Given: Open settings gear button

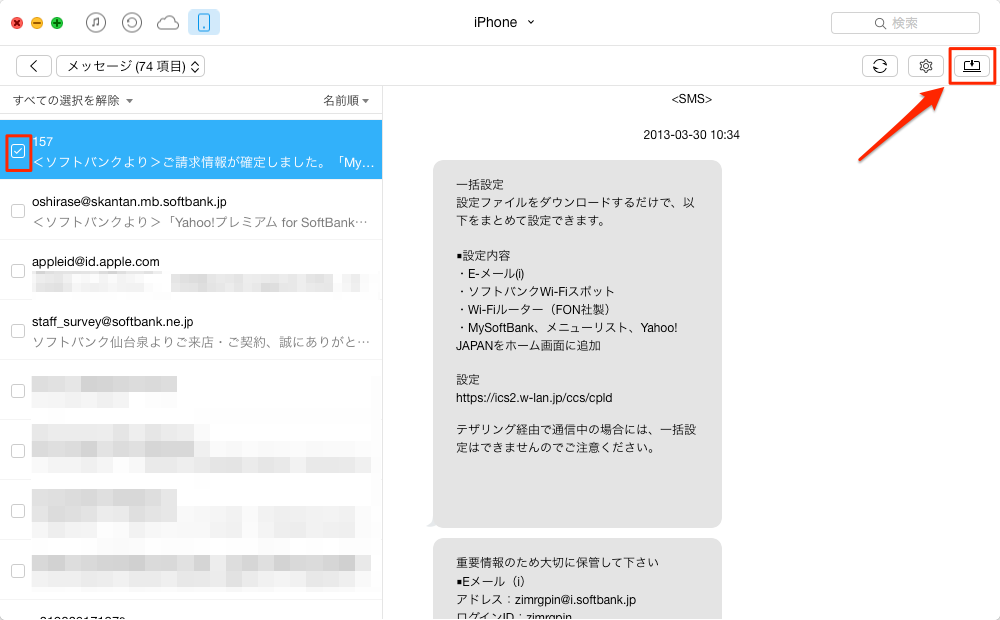Looking at the screenshot, I should click(x=926, y=66).
